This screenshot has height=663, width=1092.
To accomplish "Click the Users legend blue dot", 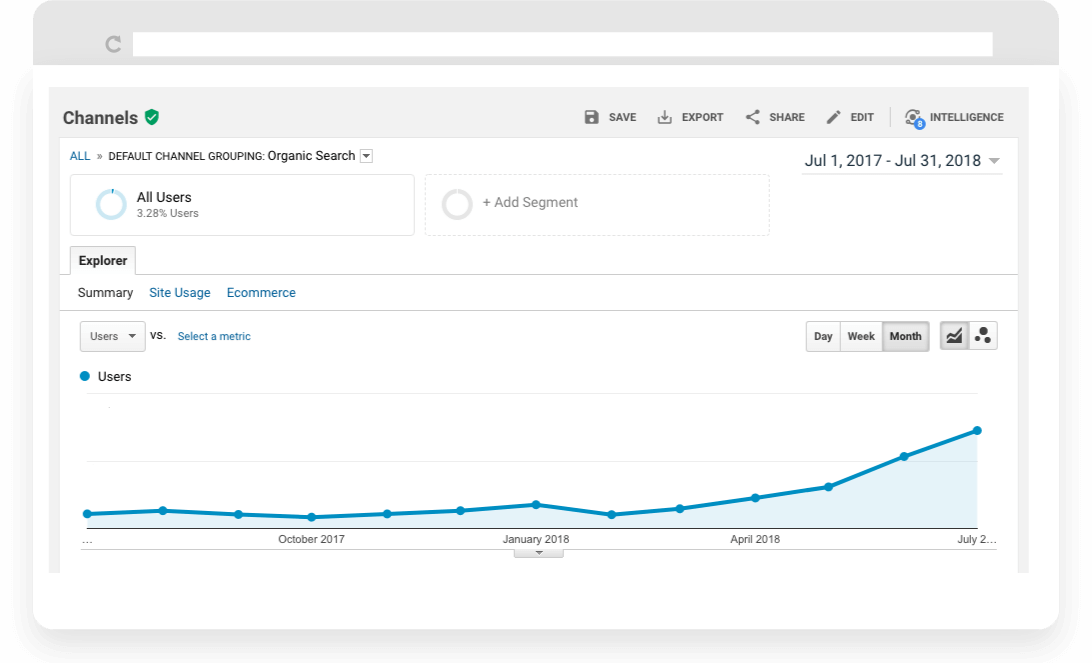I will coord(85,376).
